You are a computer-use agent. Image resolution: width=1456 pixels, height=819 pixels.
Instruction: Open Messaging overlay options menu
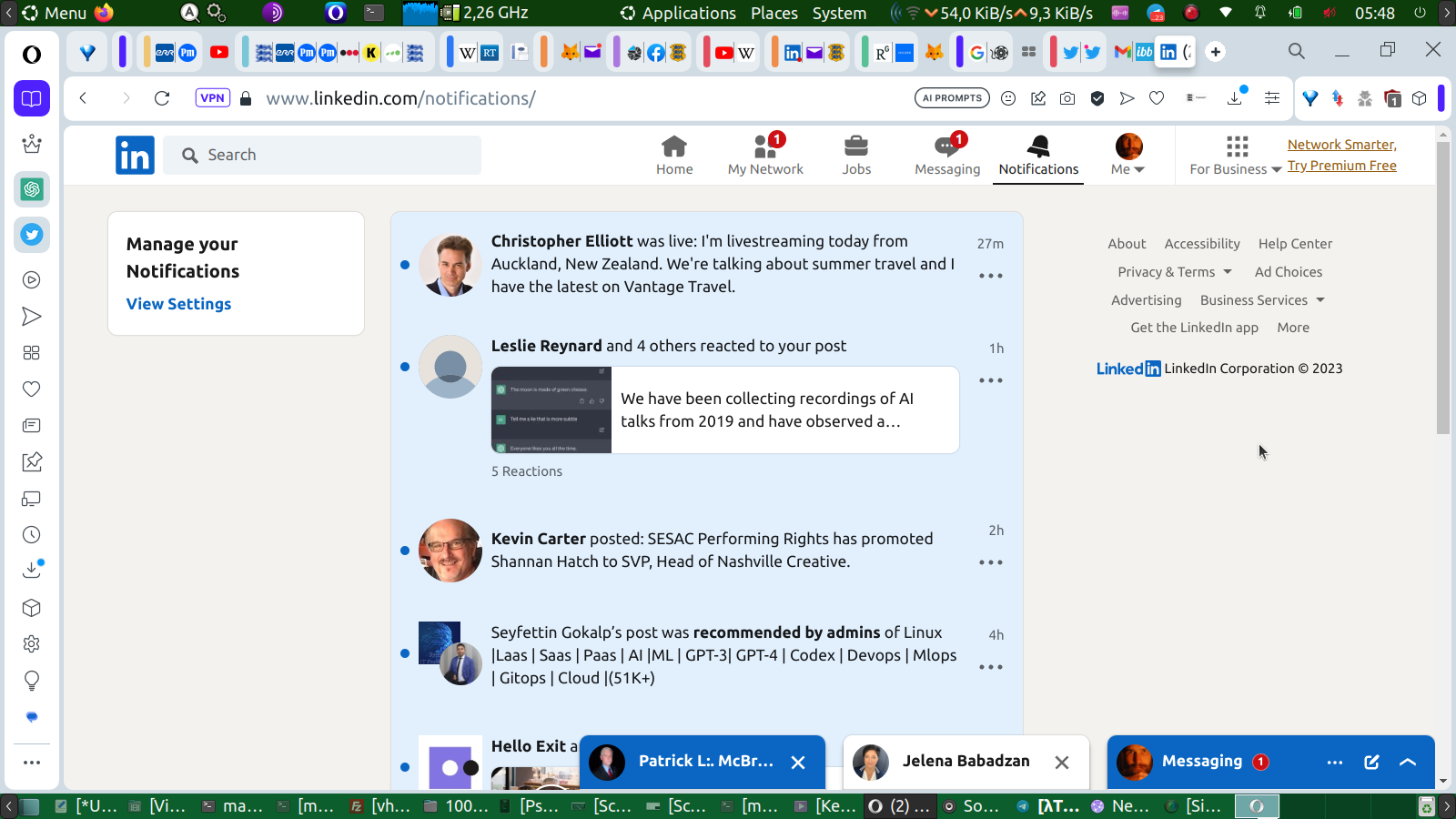tap(1335, 763)
